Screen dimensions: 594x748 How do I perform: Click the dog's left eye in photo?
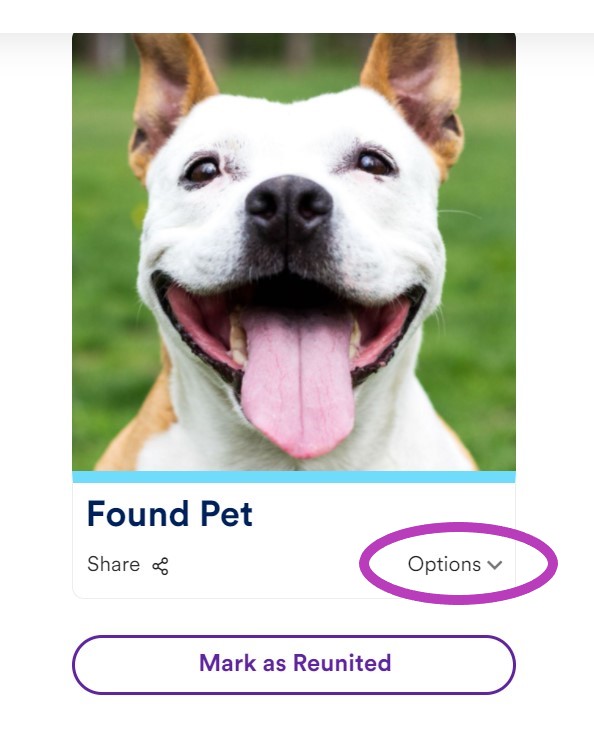(x=201, y=170)
